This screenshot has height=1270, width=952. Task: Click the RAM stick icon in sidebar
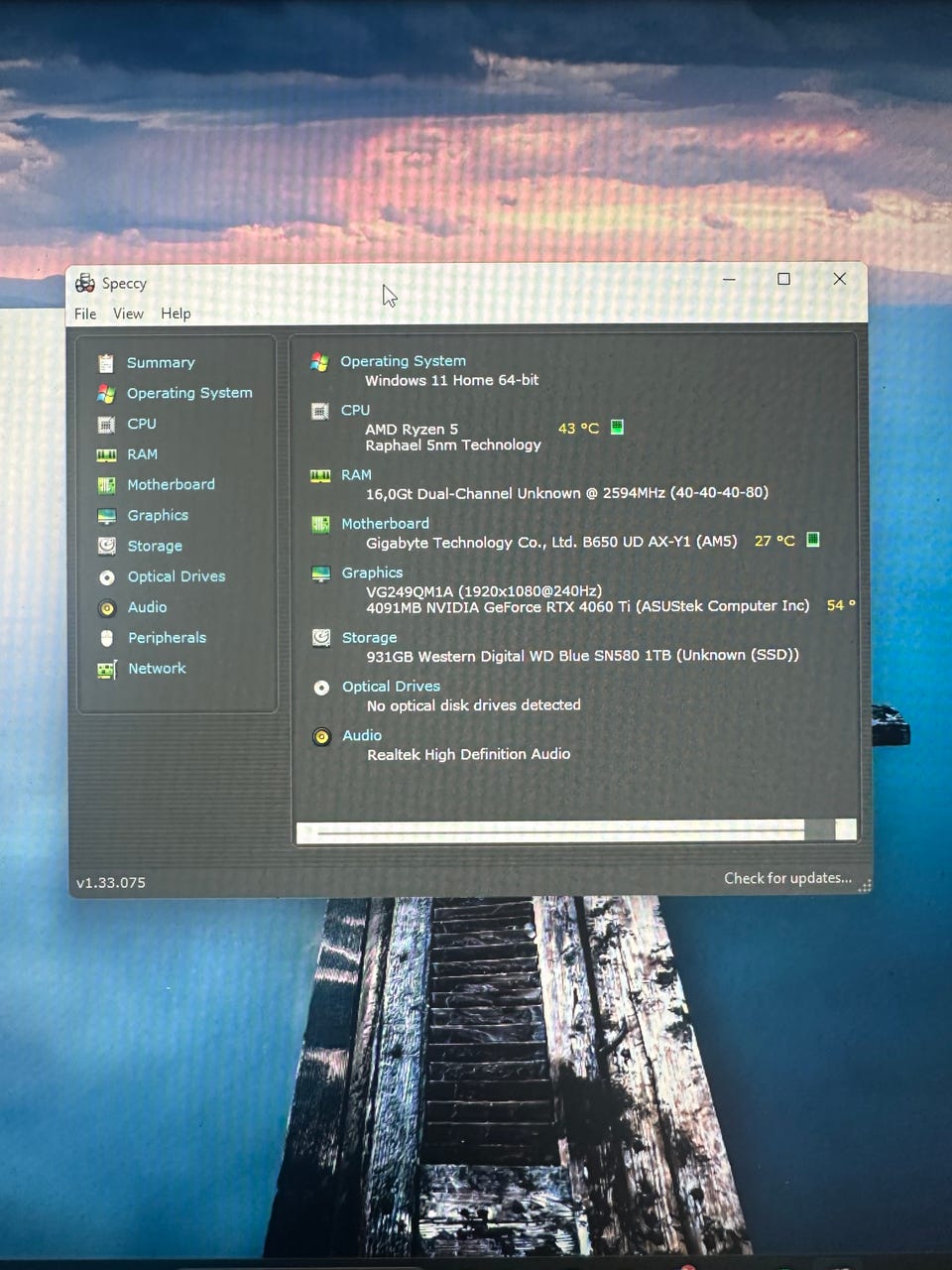pyautogui.click(x=106, y=455)
